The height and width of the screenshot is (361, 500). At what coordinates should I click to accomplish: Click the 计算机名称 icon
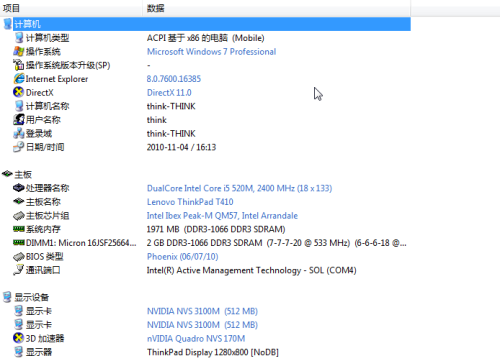click(x=19, y=106)
